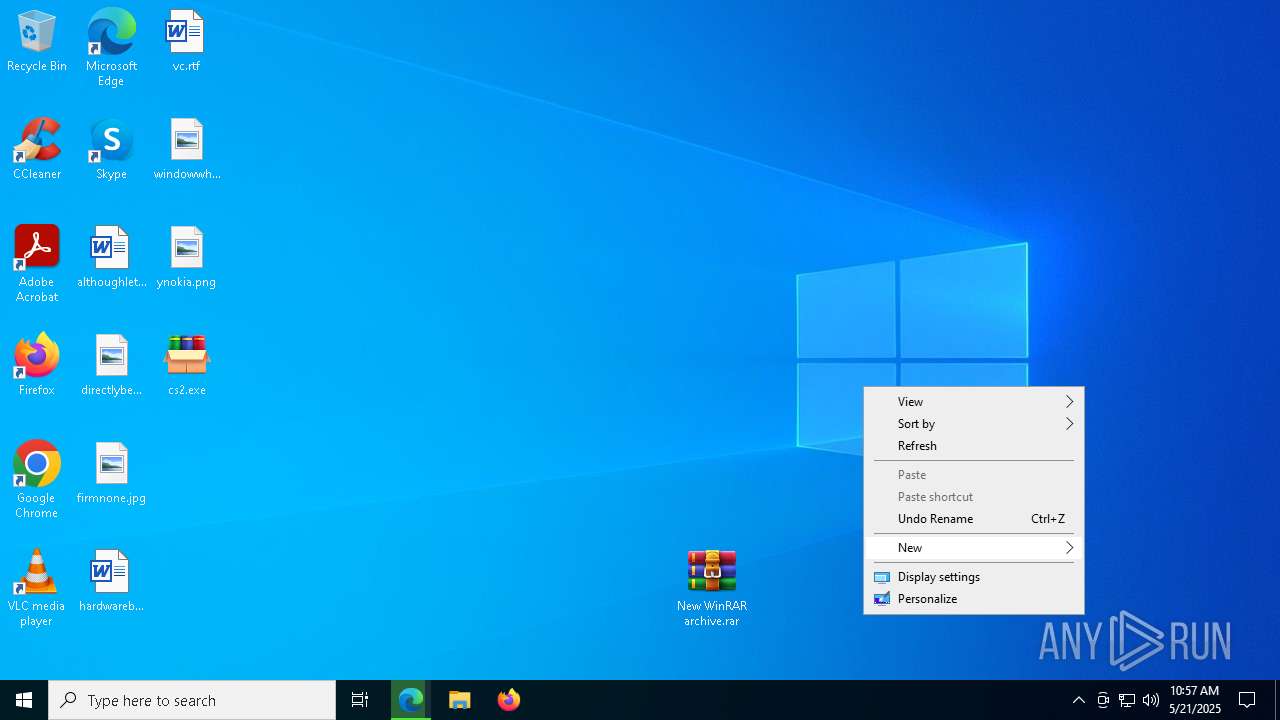Show hidden system tray icons
This screenshot has width=1280, height=720.
1078,700
